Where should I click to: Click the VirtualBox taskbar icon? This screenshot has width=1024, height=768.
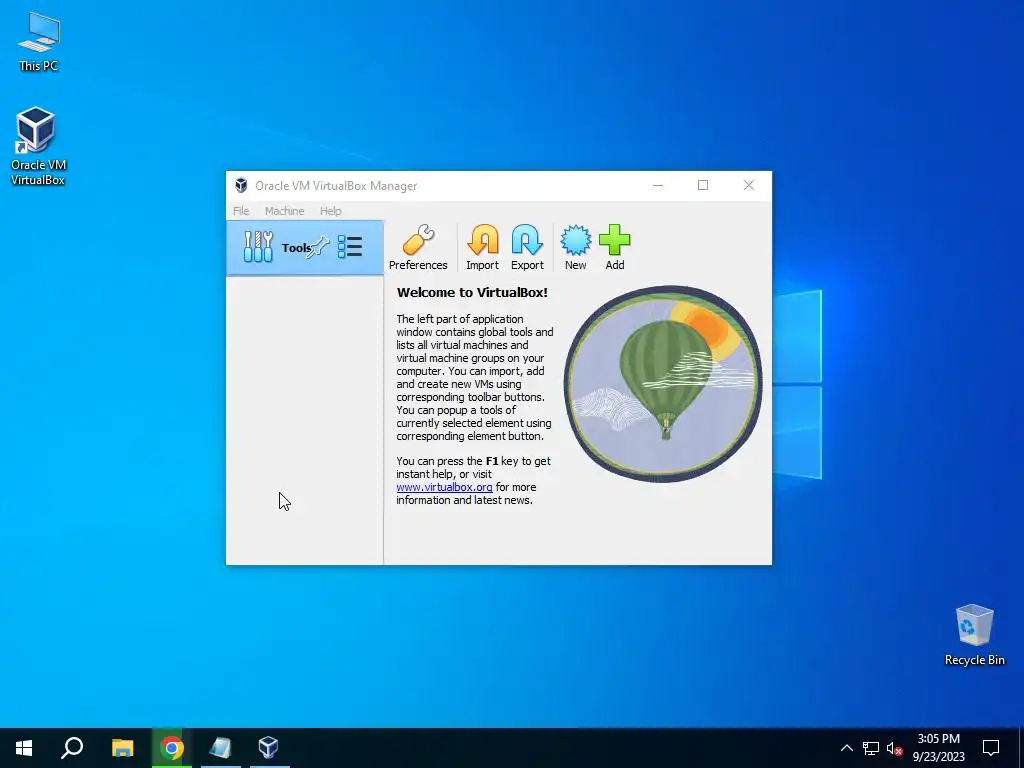point(268,748)
